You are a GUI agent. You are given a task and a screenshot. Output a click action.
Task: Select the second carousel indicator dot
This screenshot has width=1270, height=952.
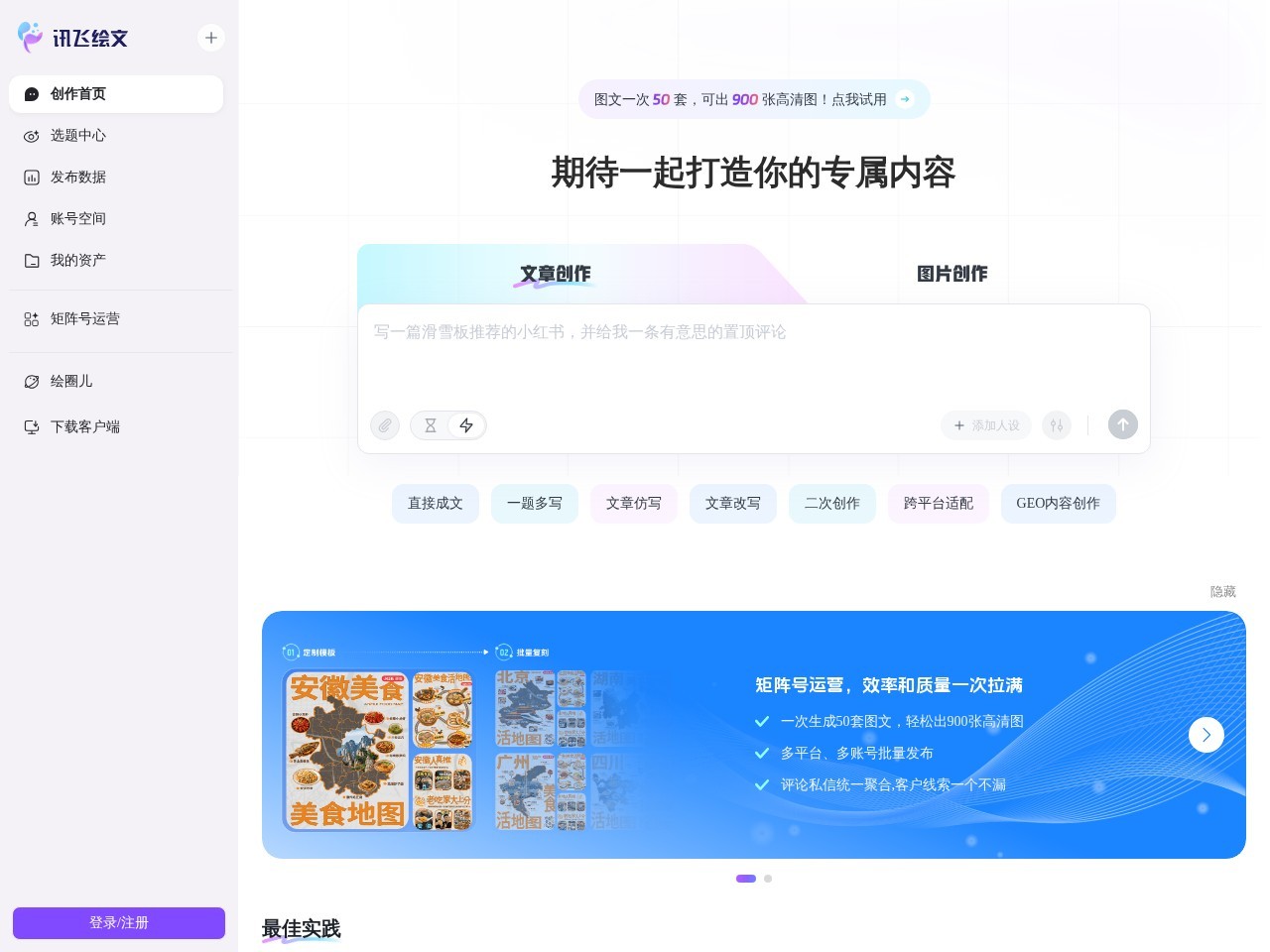tap(768, 879)
